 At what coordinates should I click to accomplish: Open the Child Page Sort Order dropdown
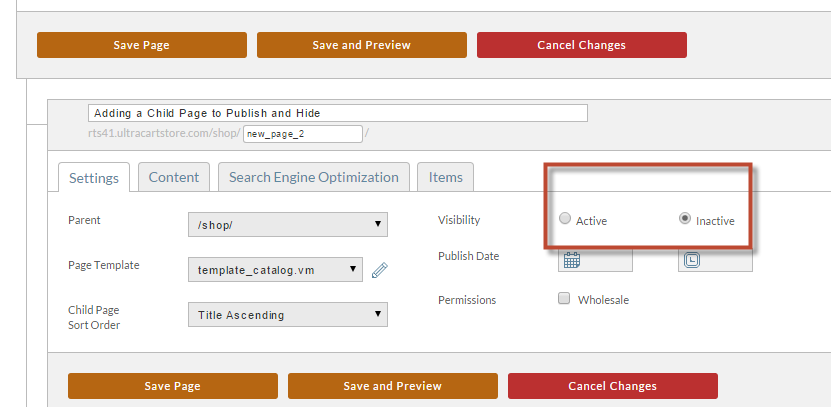(288, 314)
